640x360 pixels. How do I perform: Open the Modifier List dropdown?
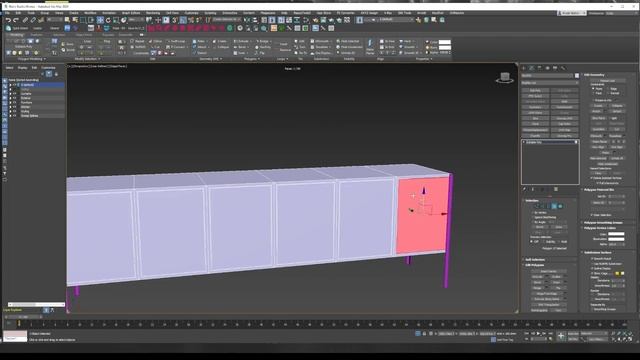550,83
